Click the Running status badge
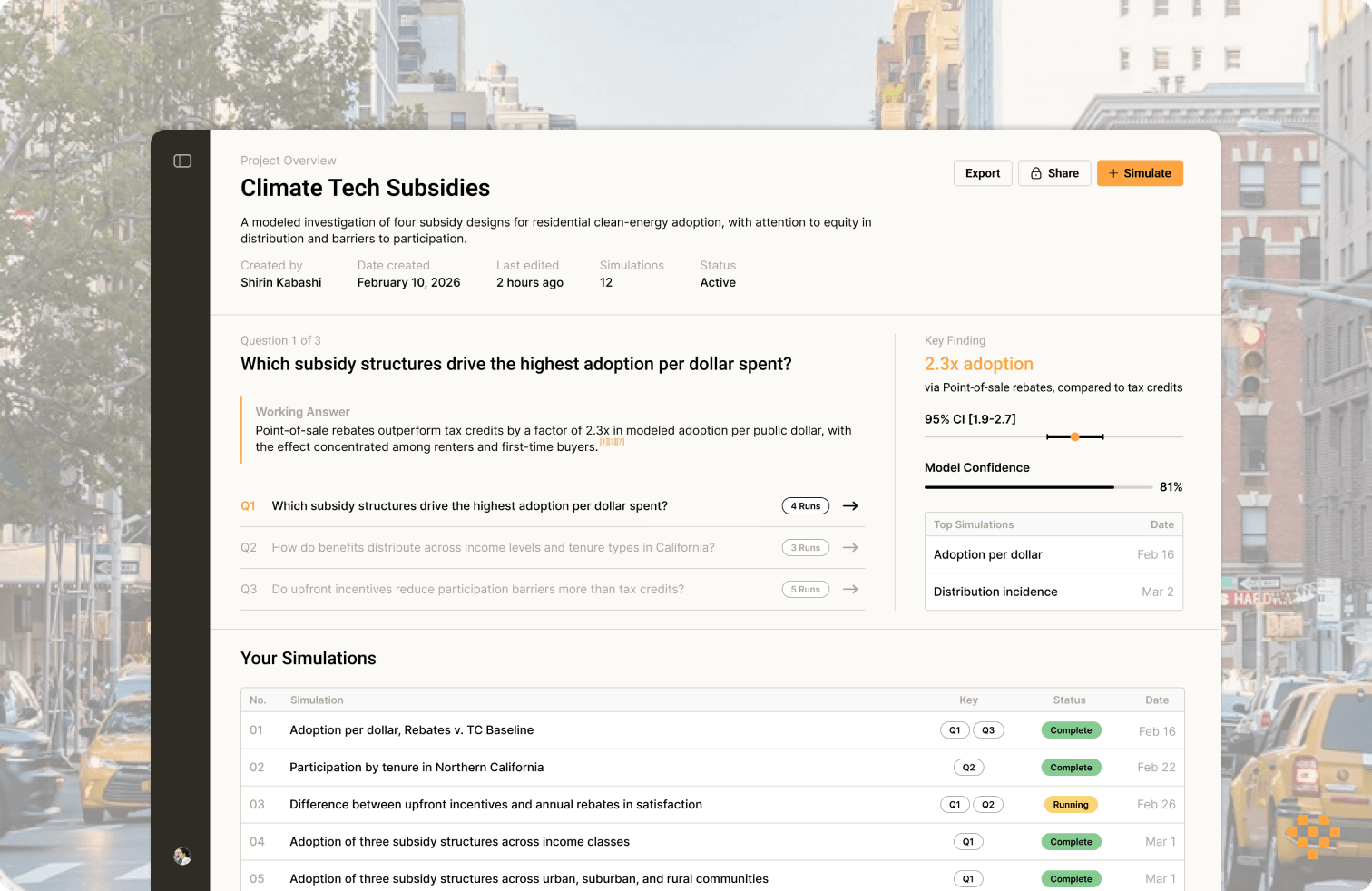Viewport: 1372px width, 891px height. tap(1071, 805)
